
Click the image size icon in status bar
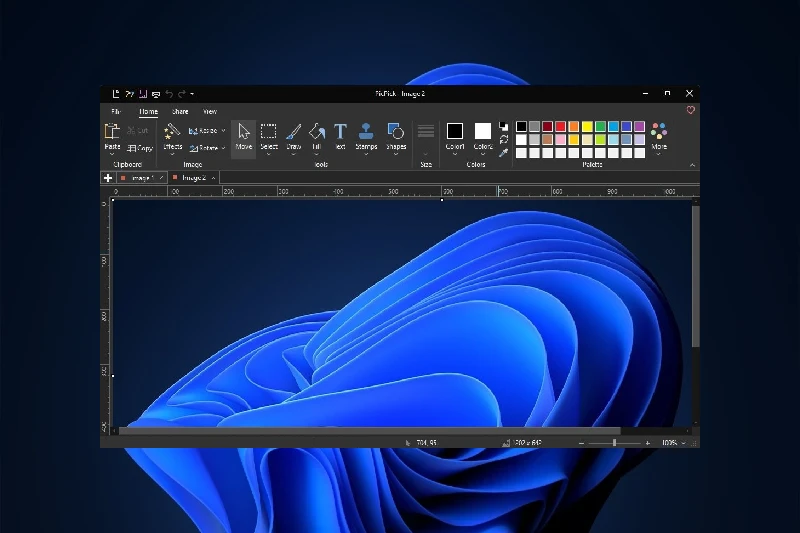tap(506, 443)
